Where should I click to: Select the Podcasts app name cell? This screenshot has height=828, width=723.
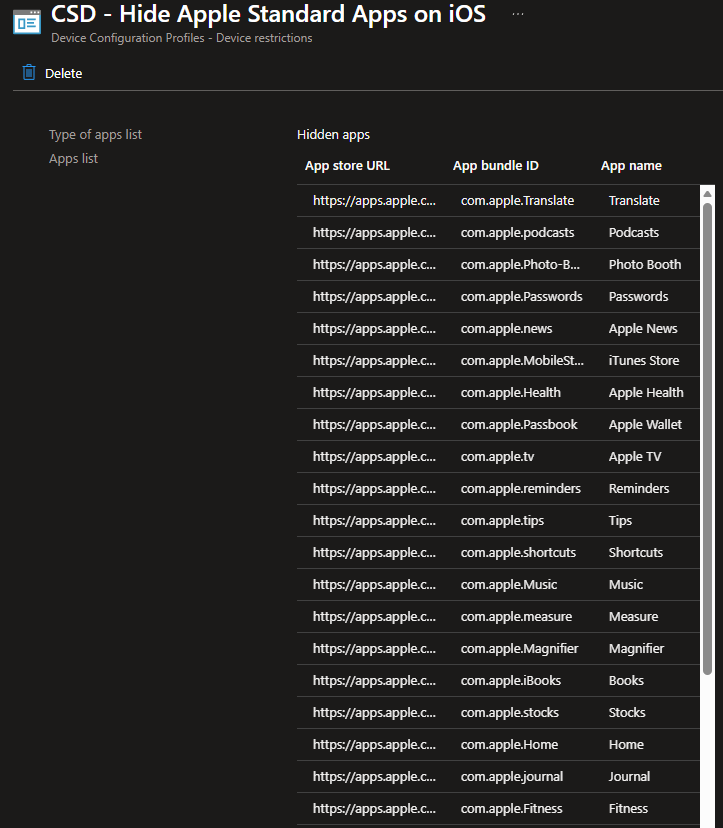pyautogui.click(x=634, y=233)
